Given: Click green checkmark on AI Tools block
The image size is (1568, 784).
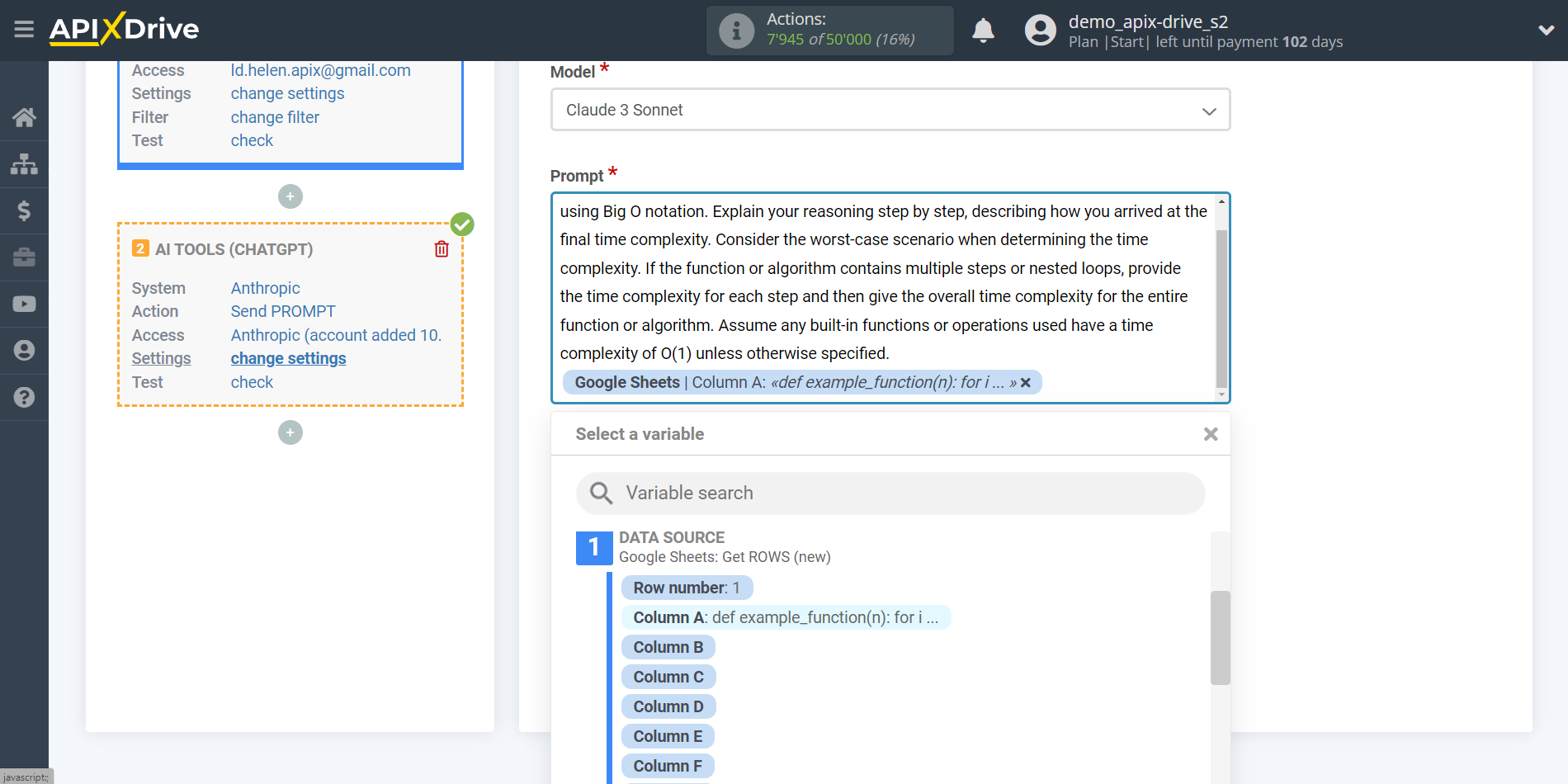Looking at the screenshot, I should (x=462, y=224).
